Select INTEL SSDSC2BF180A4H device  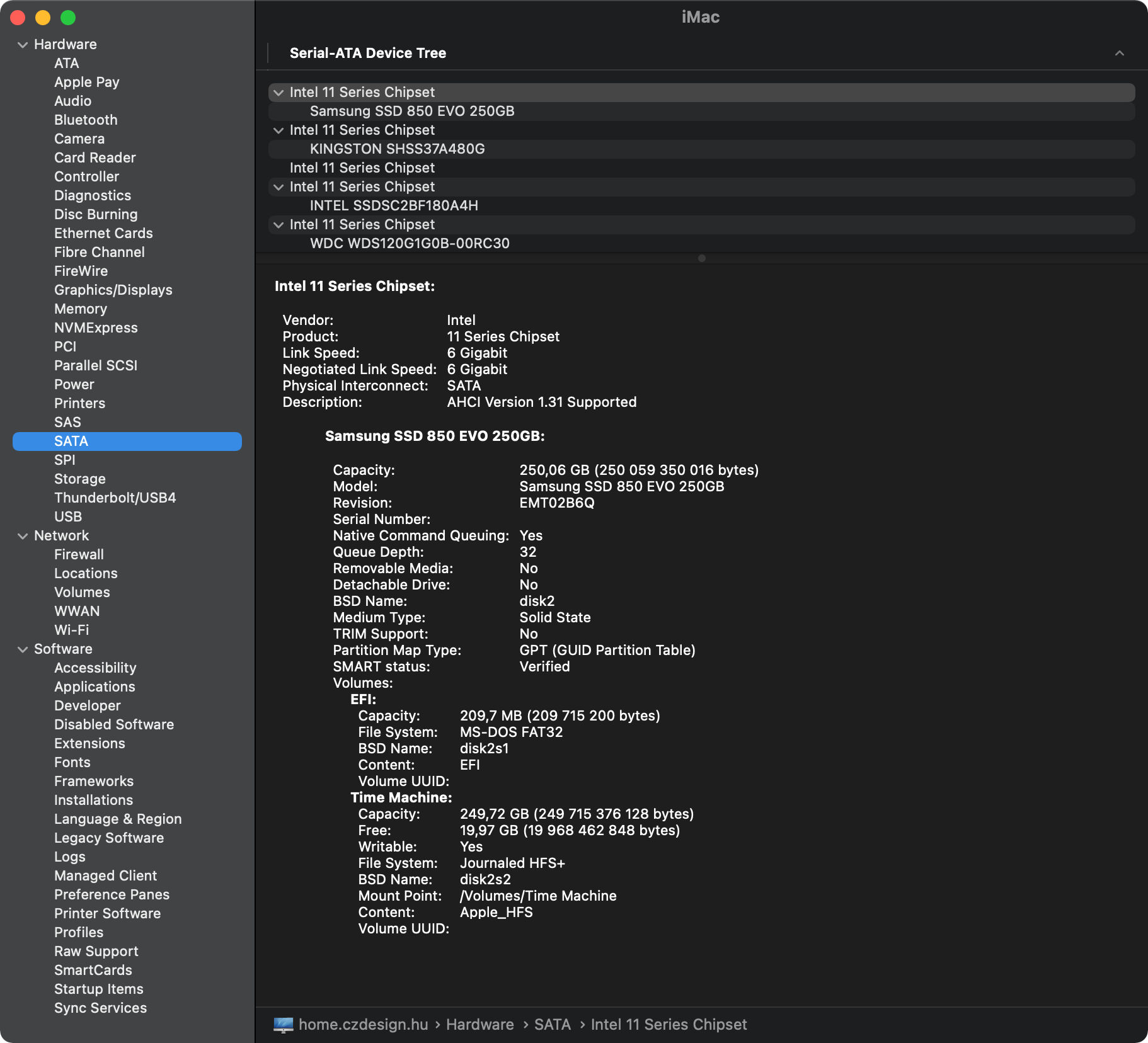click(x=702, y=206)
